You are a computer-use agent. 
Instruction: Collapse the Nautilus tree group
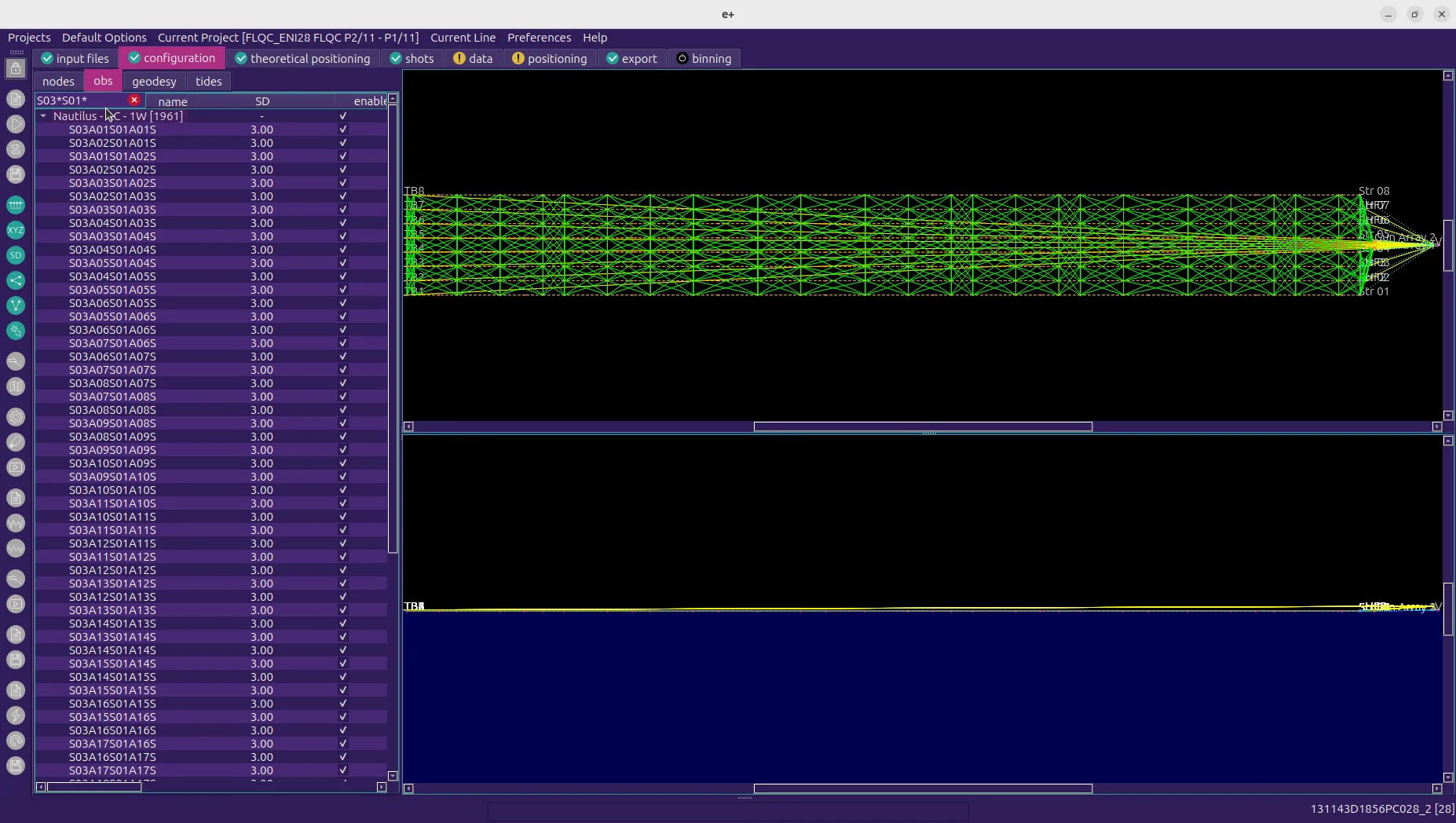coord(43,116)
